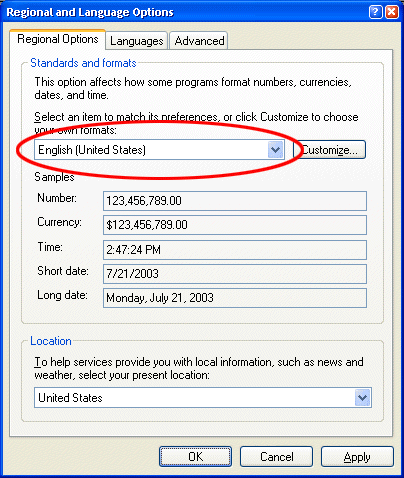Click the Customize... button
The image size is (404, 478).
329,150
